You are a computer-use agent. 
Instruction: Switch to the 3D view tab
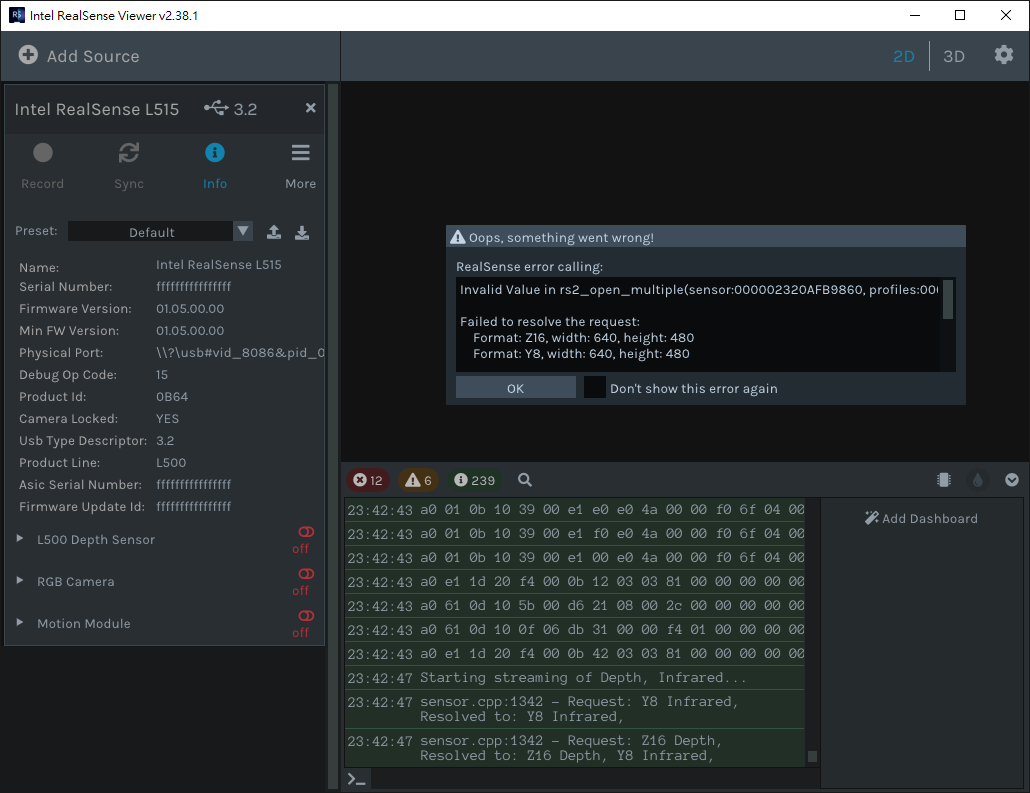coord(953,56)
